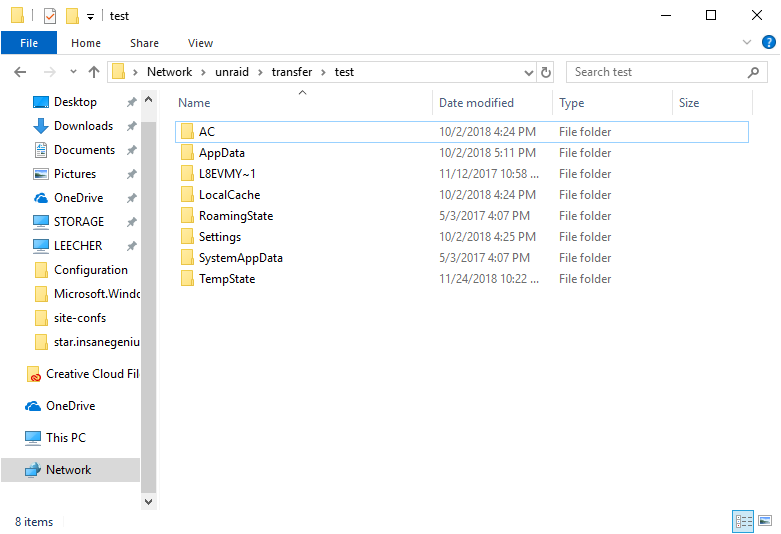The width and height of the screenshot is (781, 534).
Task: Click the Back navigation arrow
Action: pos(20,72)
